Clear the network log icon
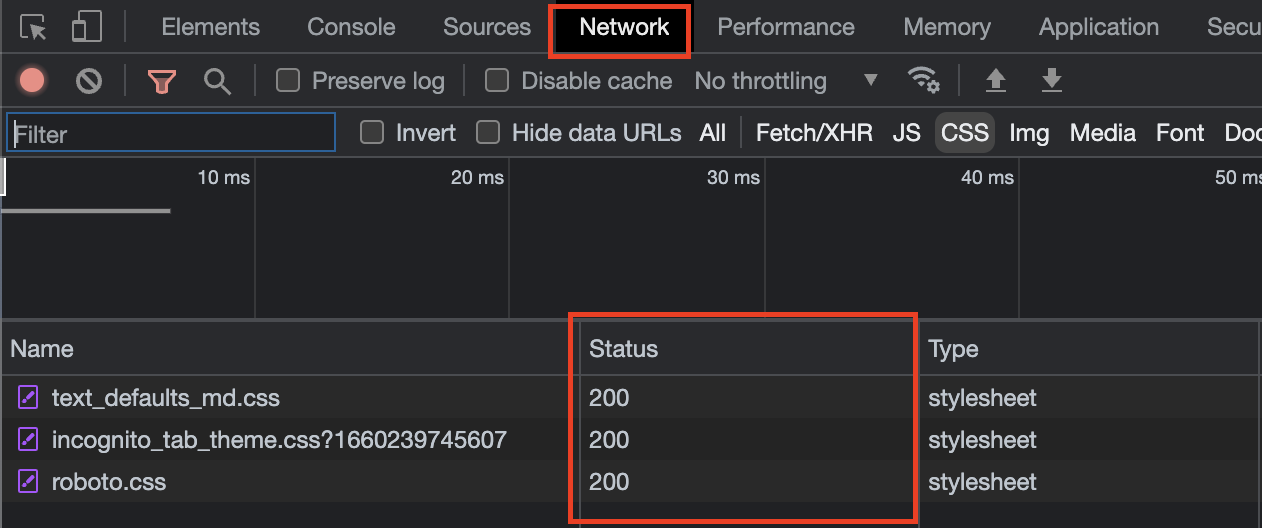The image size is (1262, 528). point(89,81)
